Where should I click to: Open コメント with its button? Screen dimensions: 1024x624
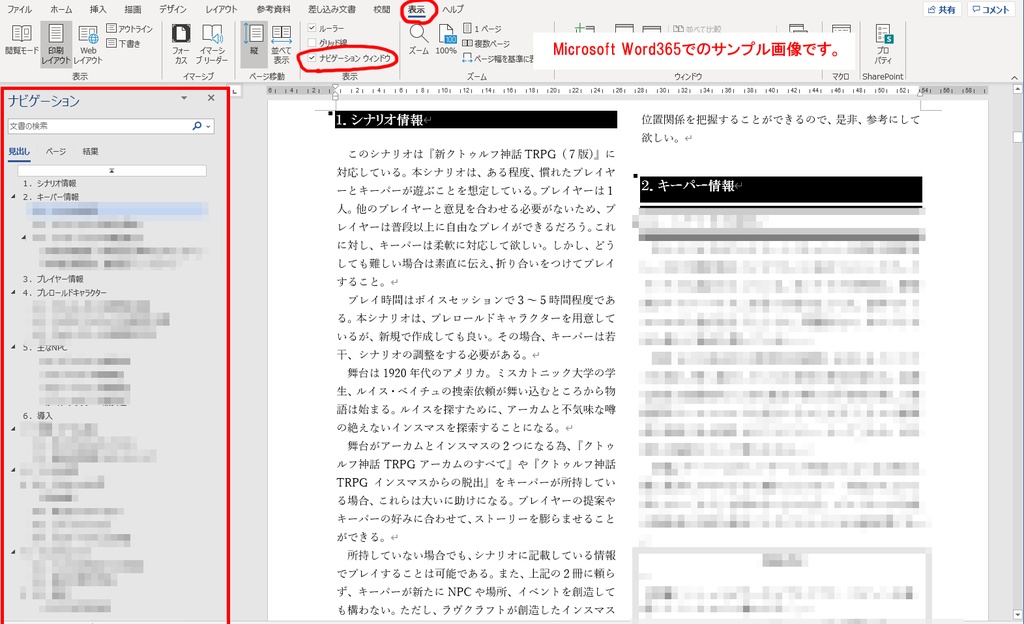click(990, 9)
